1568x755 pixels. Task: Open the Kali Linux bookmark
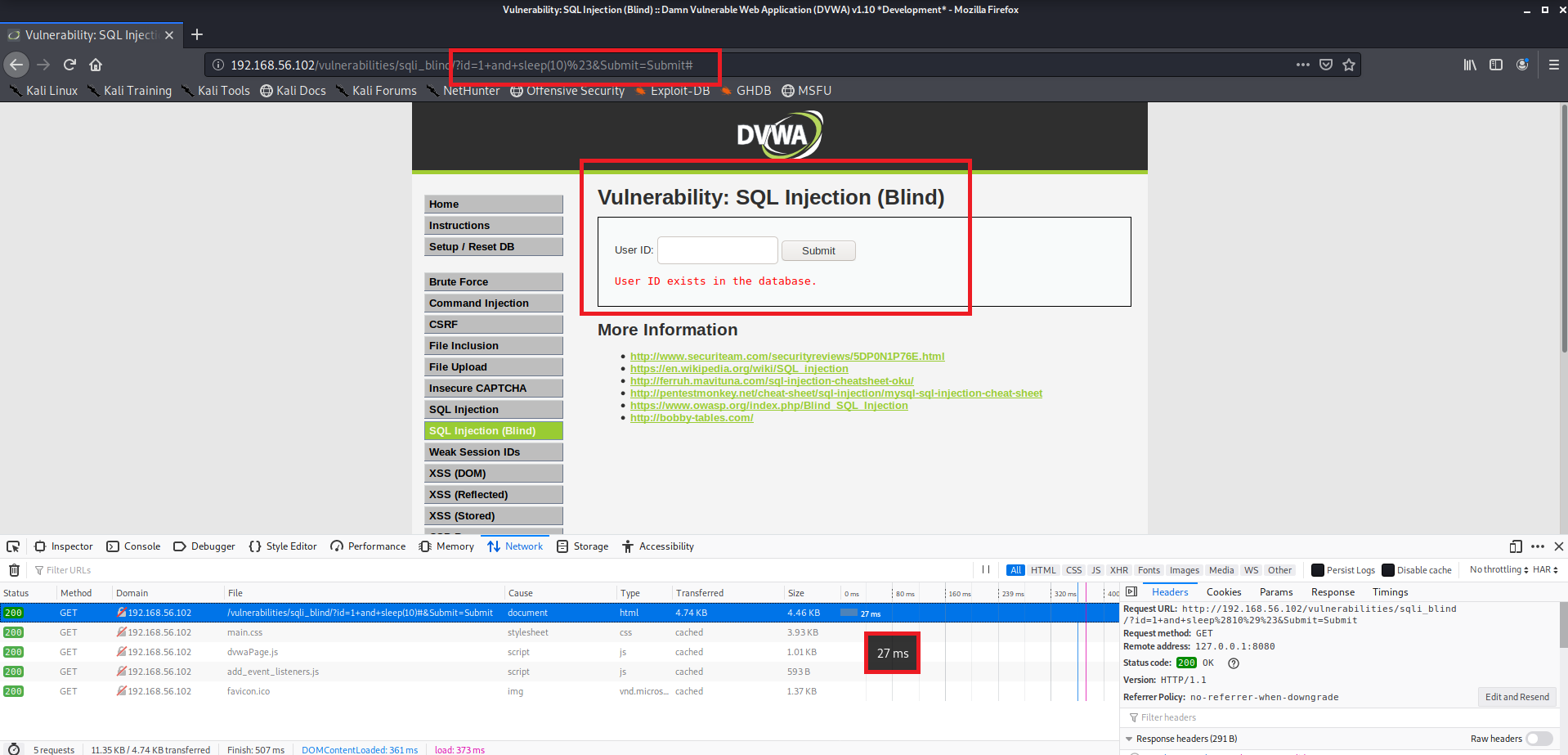44,91
